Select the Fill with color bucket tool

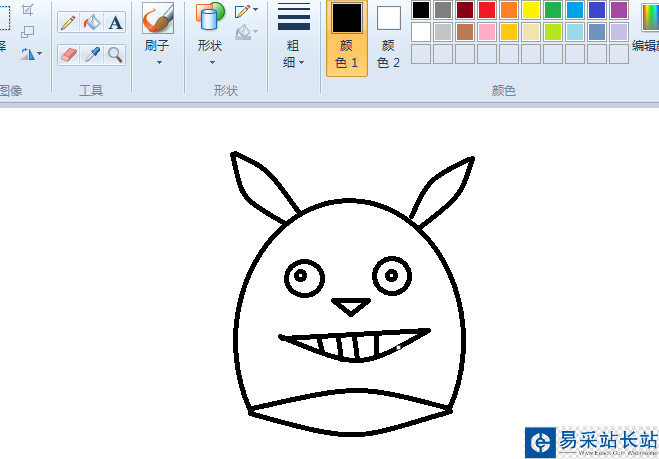[92, 23]
